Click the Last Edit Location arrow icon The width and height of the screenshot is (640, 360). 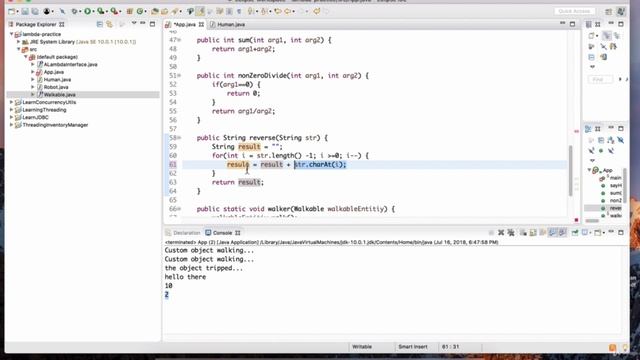click(278, 11)
